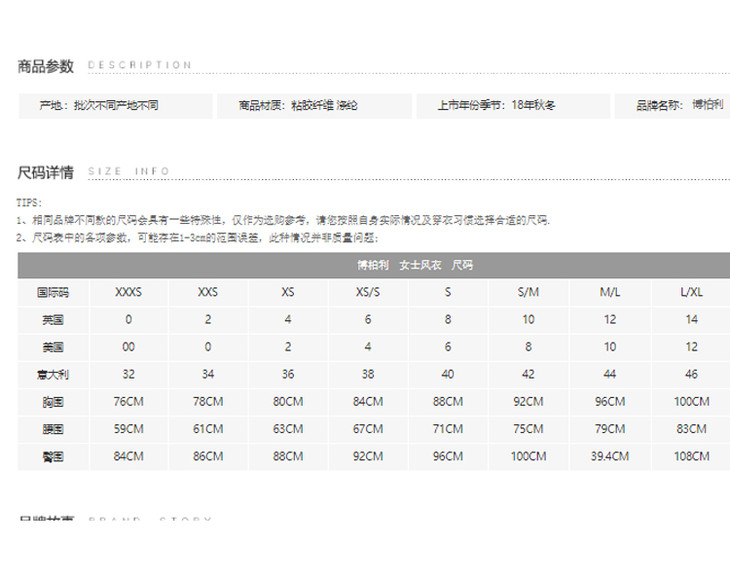Select the XS/S size cell
The width and height of the screenshot is (730, 579).
pos(368,293)
